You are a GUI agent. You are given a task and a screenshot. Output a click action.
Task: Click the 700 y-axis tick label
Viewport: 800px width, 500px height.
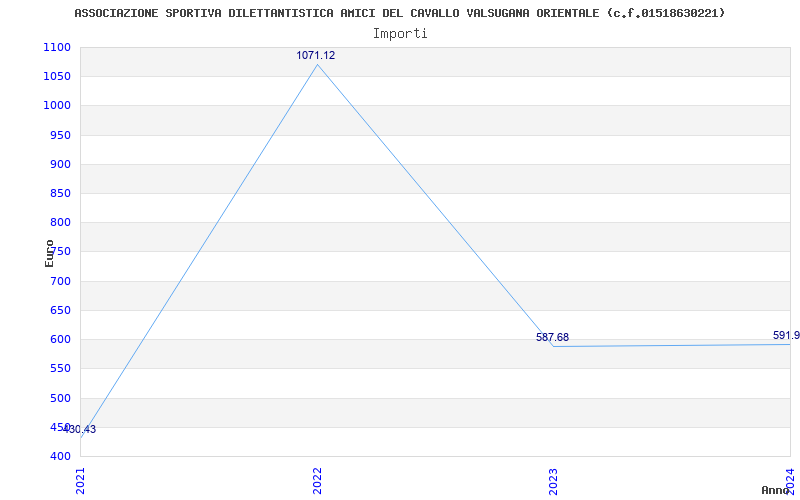click(60, 281)
